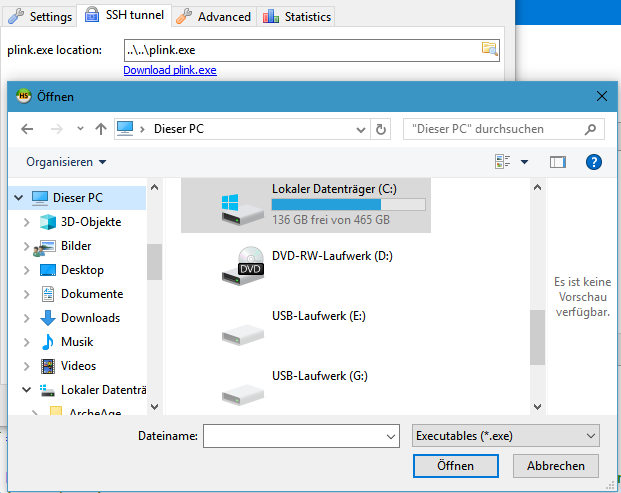Go forward using the forward arrow
Image resolution: width=621 pixels, height=493 pixels.
[57, 129]
